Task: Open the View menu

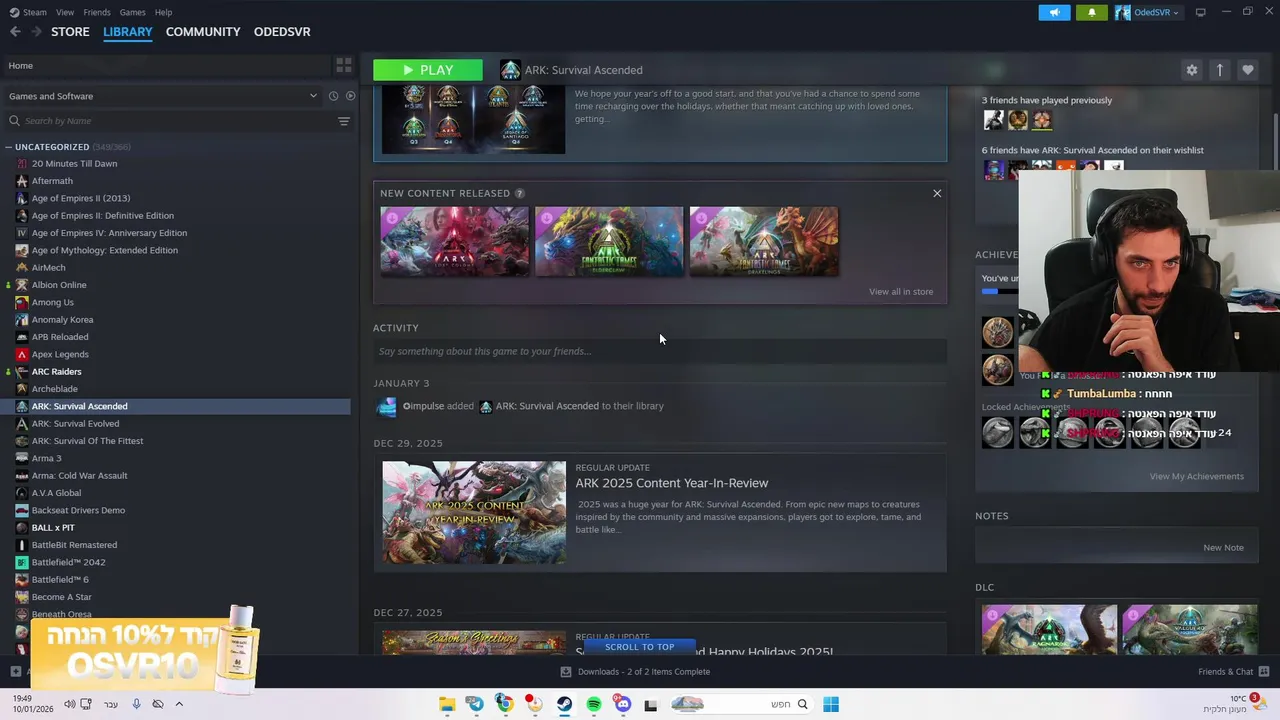Action: point(65,12)
